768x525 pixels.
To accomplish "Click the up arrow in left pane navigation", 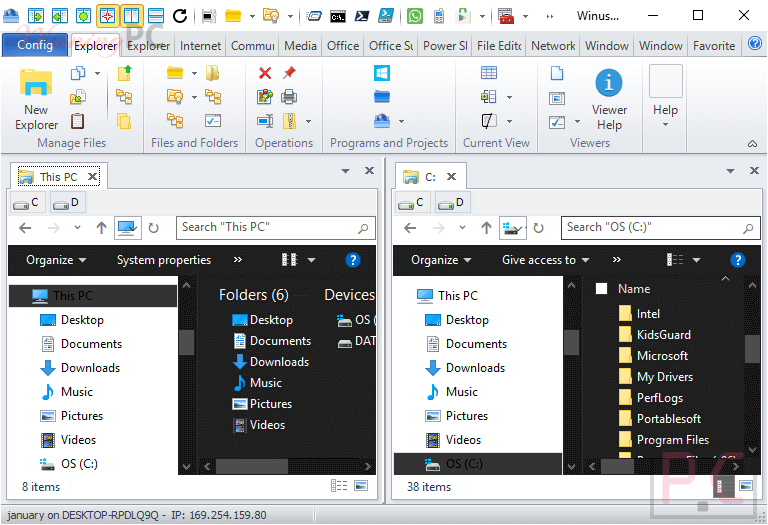I will click(101, 228).
